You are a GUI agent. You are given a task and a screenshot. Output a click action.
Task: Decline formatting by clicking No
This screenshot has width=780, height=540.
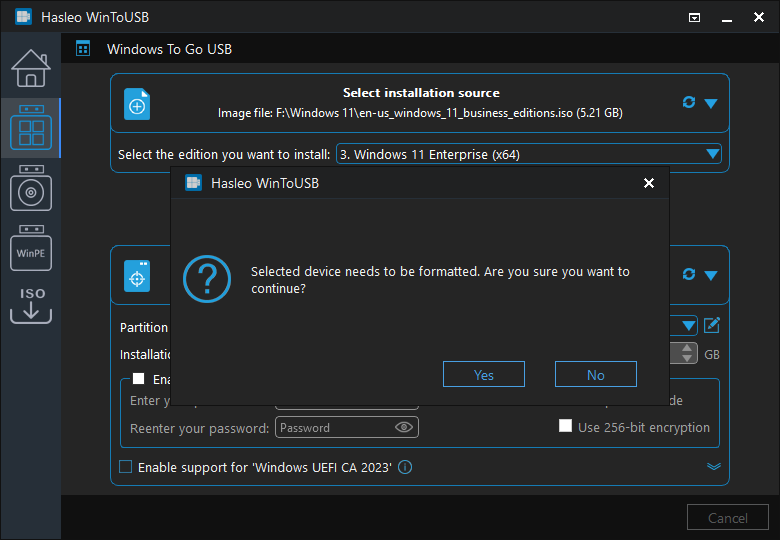595,374
